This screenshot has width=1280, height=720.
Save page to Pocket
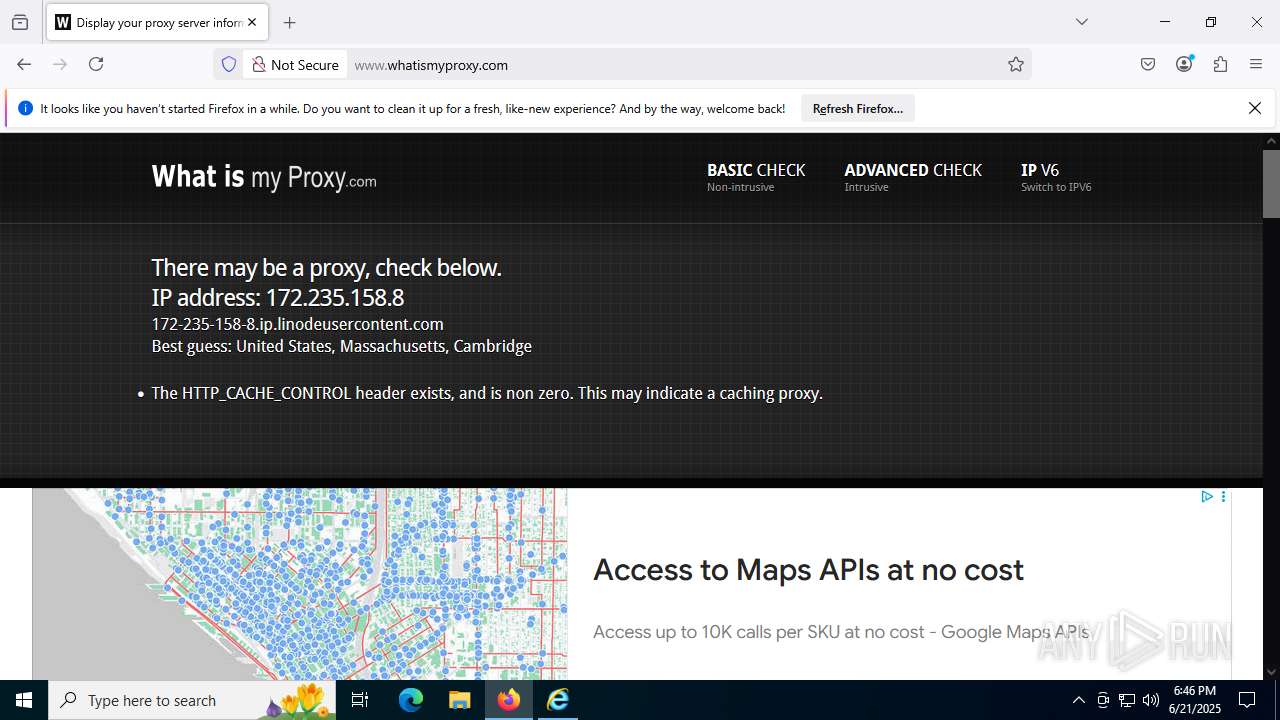point(1148,64)
